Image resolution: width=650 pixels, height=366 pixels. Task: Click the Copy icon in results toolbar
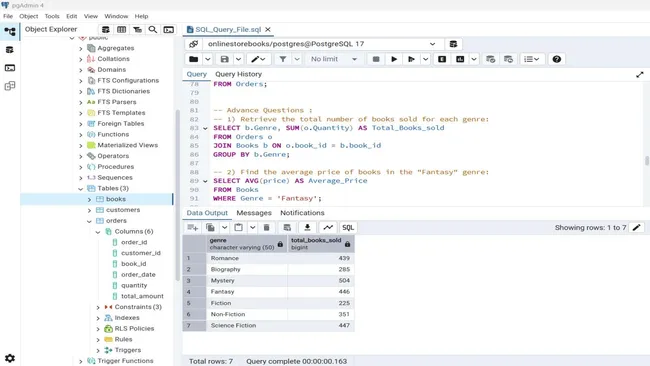(x=211, y=227)
